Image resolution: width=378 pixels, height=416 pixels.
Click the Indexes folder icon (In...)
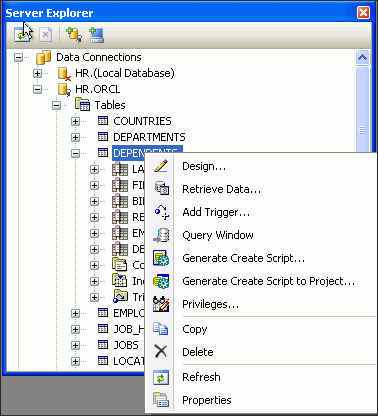click(120, 281)
